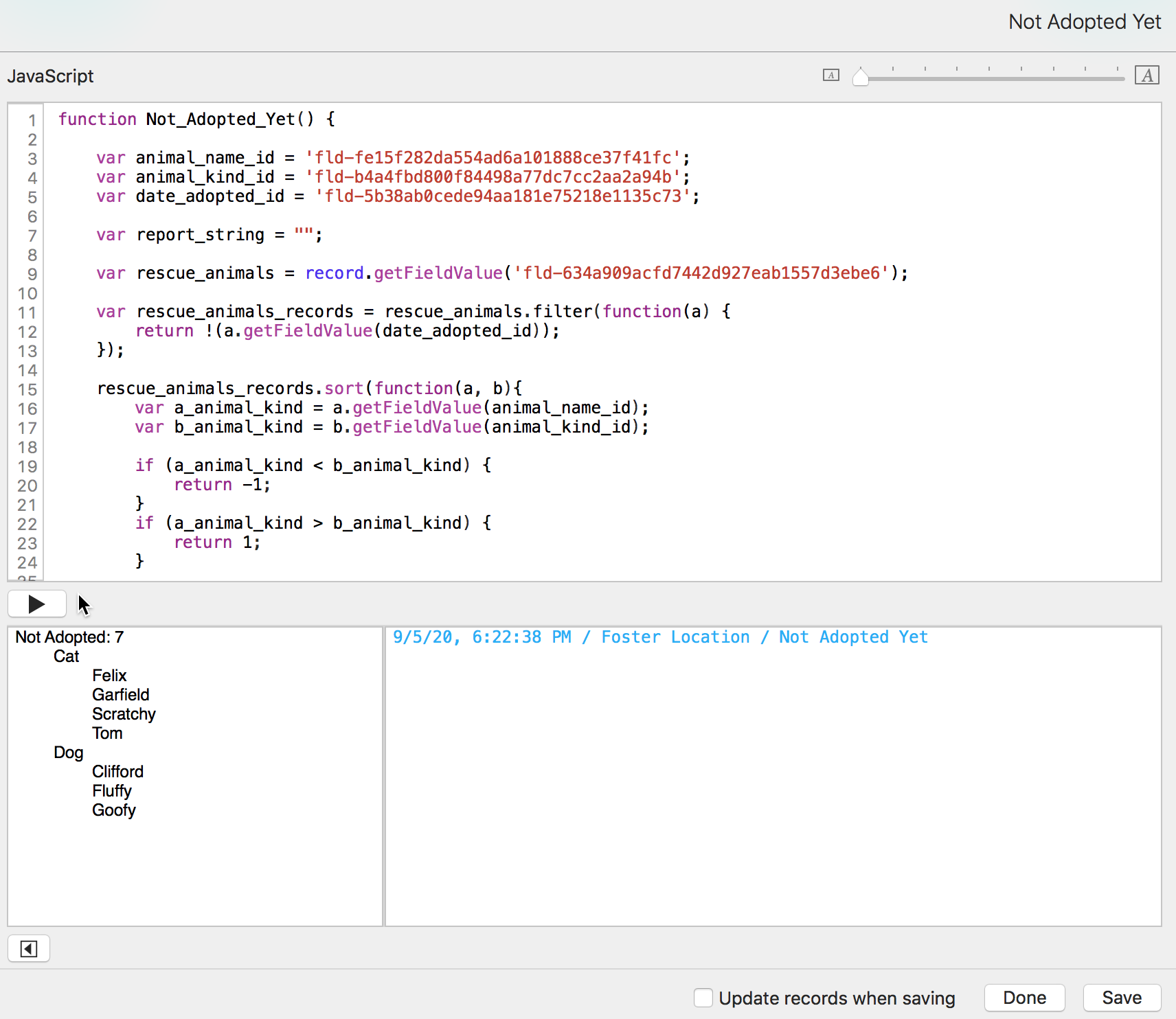Click the if a_animal_kind < b_animal_kind line
The width and height of the screenshot is (1176, 1019).
pyautogui.click(x=313, y=466)
